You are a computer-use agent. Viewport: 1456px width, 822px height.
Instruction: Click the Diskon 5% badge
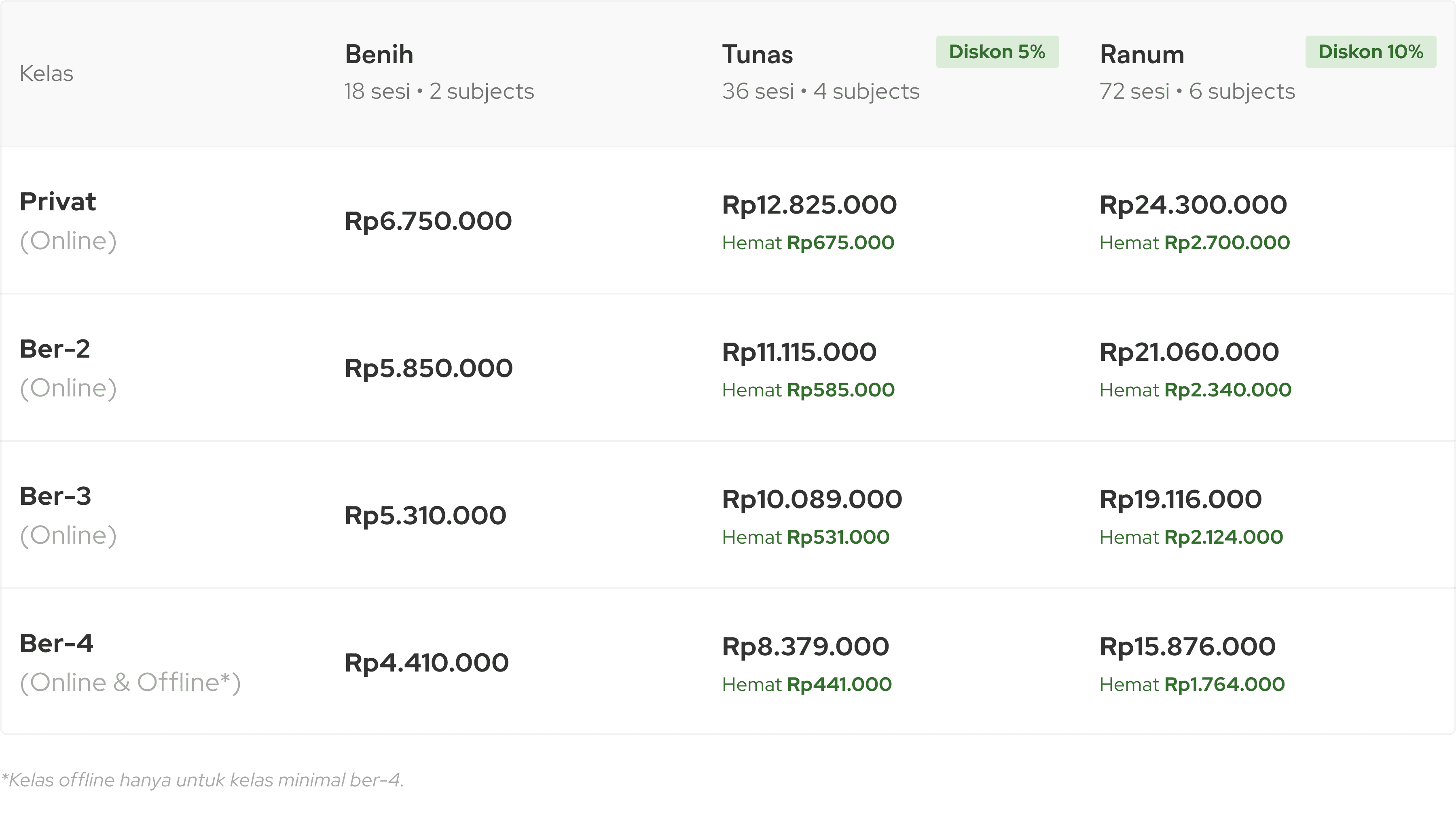[997, 52]
